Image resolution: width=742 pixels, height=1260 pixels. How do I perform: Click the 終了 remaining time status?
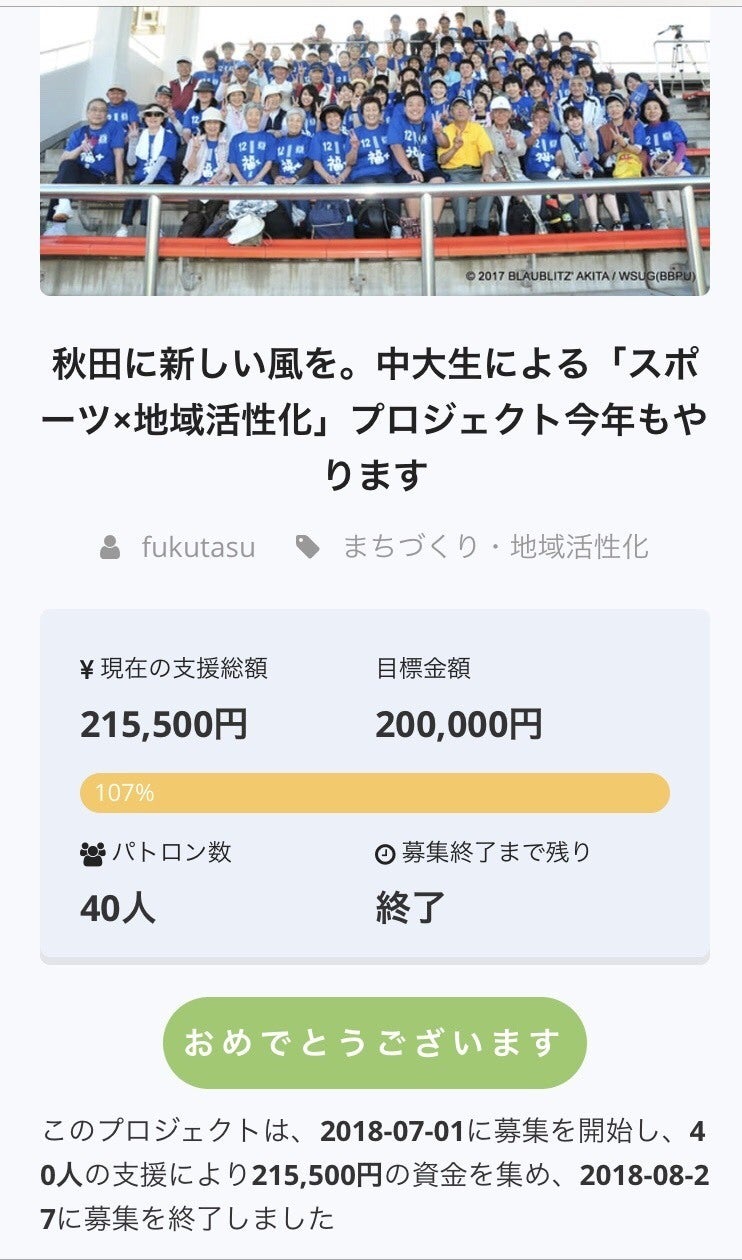[x=410, y=908]
